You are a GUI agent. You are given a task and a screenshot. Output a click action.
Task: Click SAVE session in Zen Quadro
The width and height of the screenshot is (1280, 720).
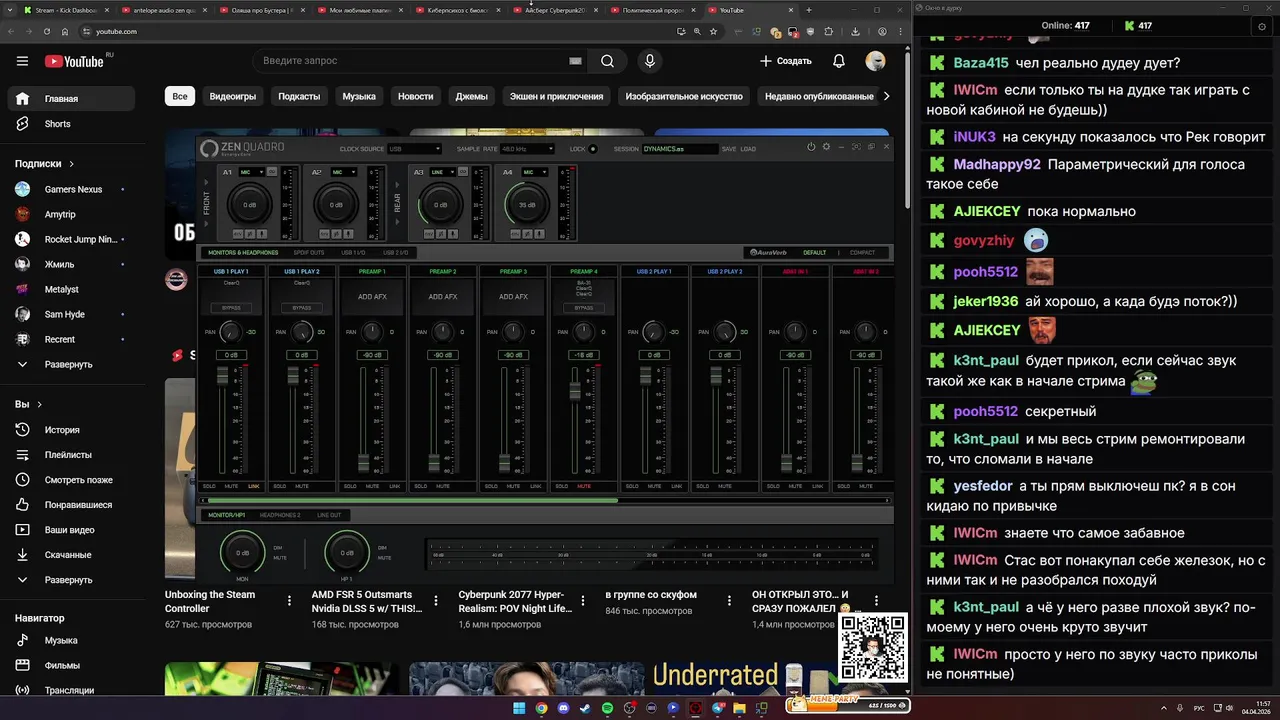click(729, 149)
